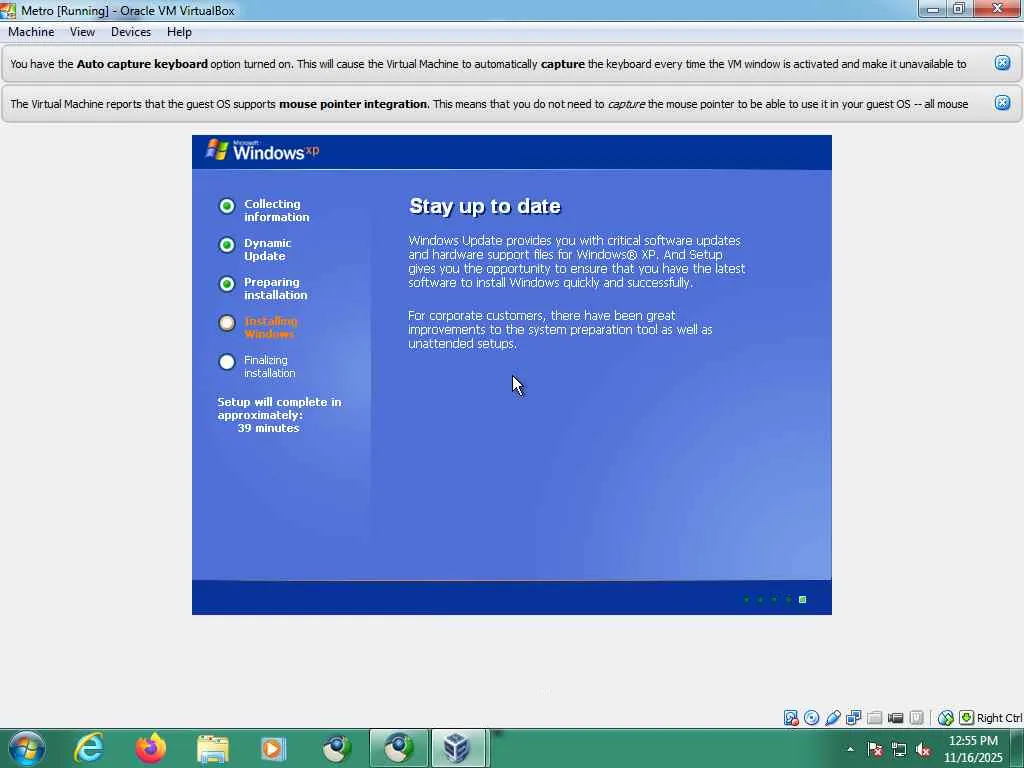Open the Help menu
This screenshot has height=768, width=1024.
[x=179, y=32]
